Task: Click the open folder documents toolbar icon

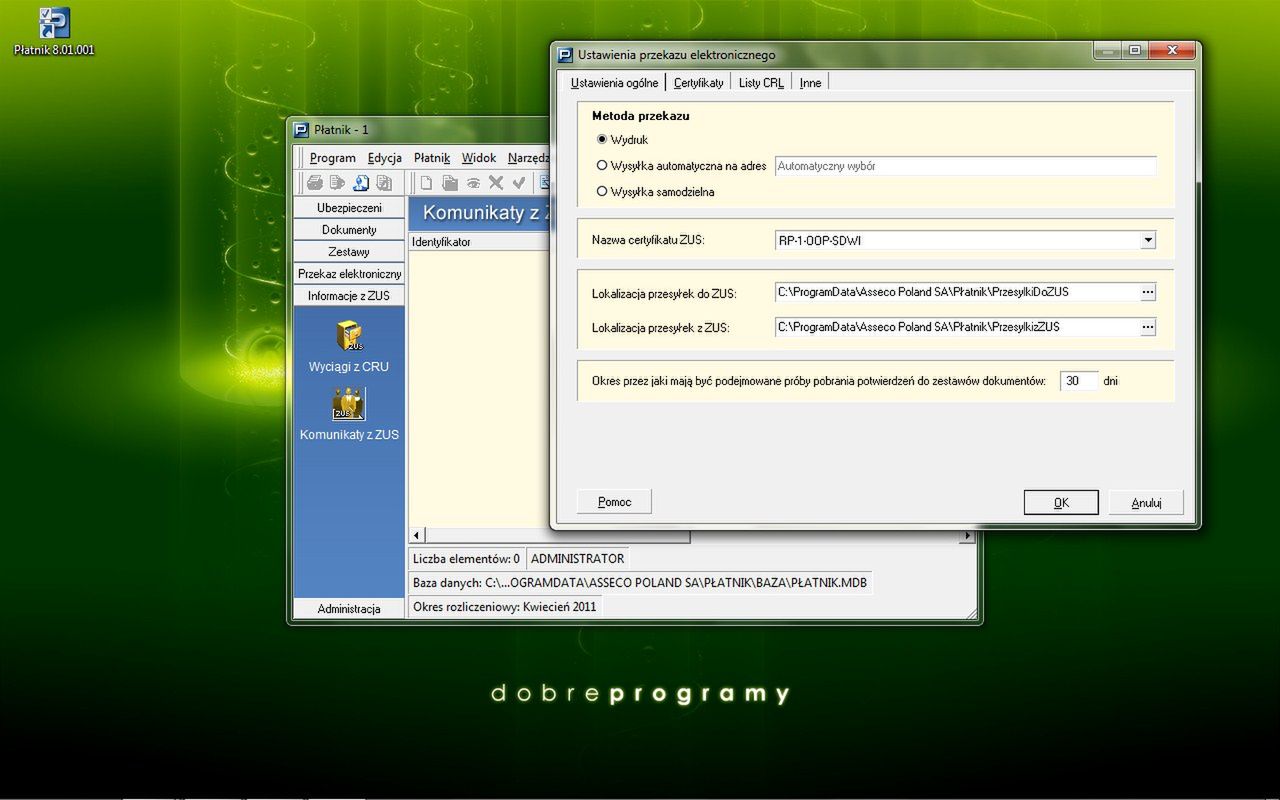Action: point(450,183)
